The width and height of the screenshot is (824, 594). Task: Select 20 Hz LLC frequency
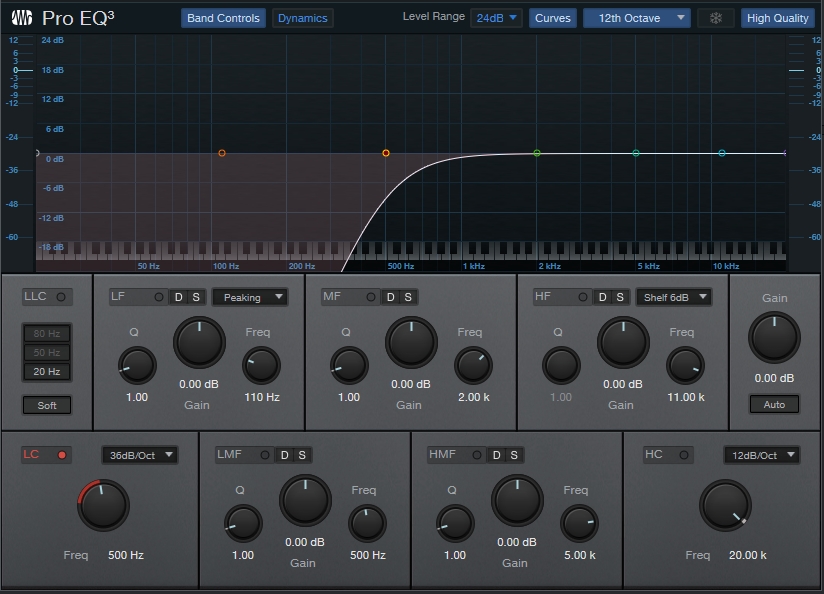(x=47, y=372)
